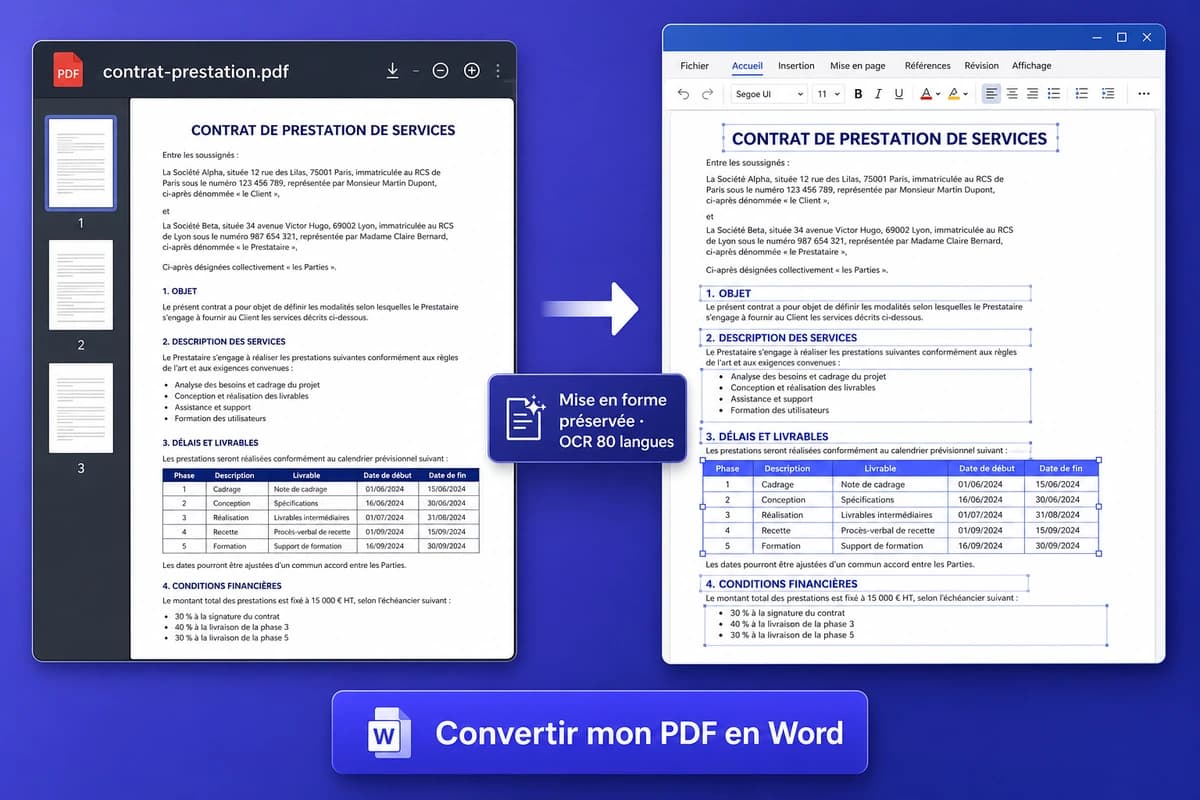Zoom out with the circled minus icon
The image size is (1200, 800).
click(x=440, y=70)
